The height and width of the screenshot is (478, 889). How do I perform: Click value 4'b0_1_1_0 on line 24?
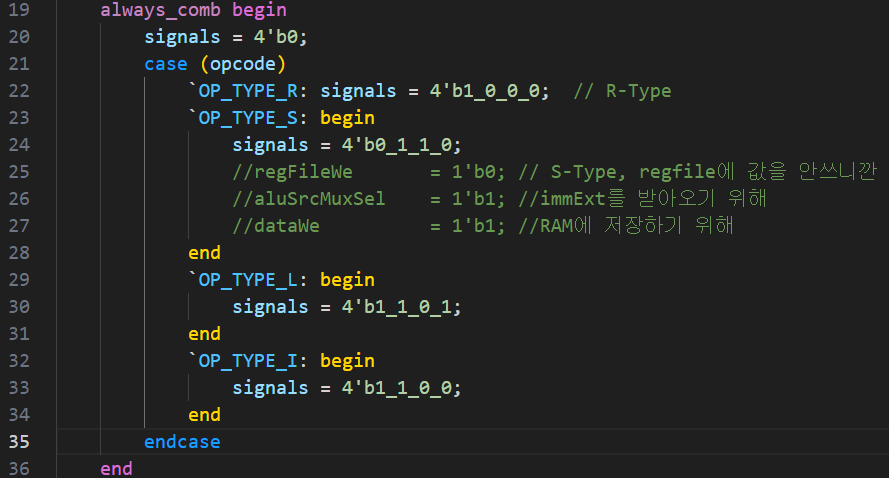coord(396,145)
